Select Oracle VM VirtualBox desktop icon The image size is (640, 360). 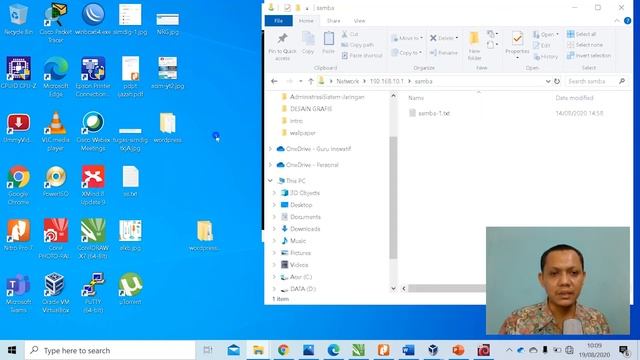(x=56, y=292)
